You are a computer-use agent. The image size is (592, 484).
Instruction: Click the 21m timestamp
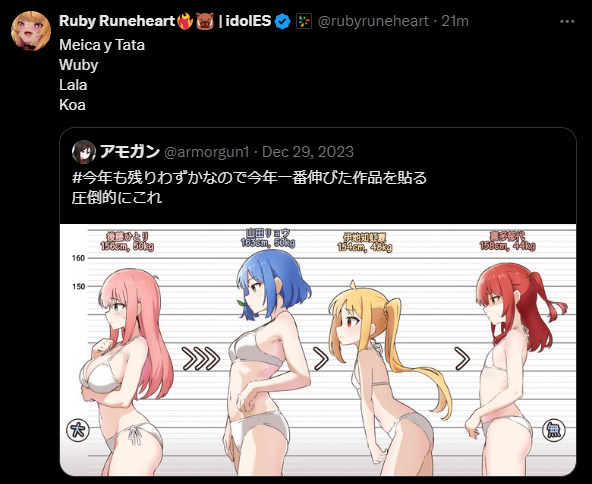click(455, 21)
